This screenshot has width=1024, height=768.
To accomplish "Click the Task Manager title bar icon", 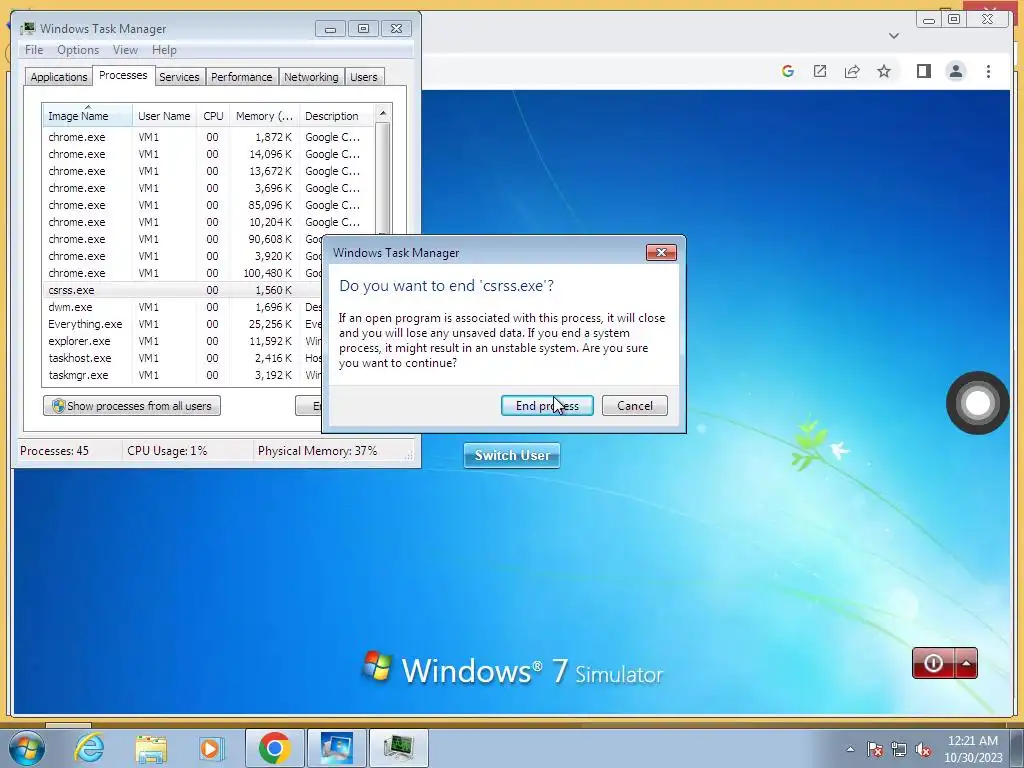I will (28, 29).
